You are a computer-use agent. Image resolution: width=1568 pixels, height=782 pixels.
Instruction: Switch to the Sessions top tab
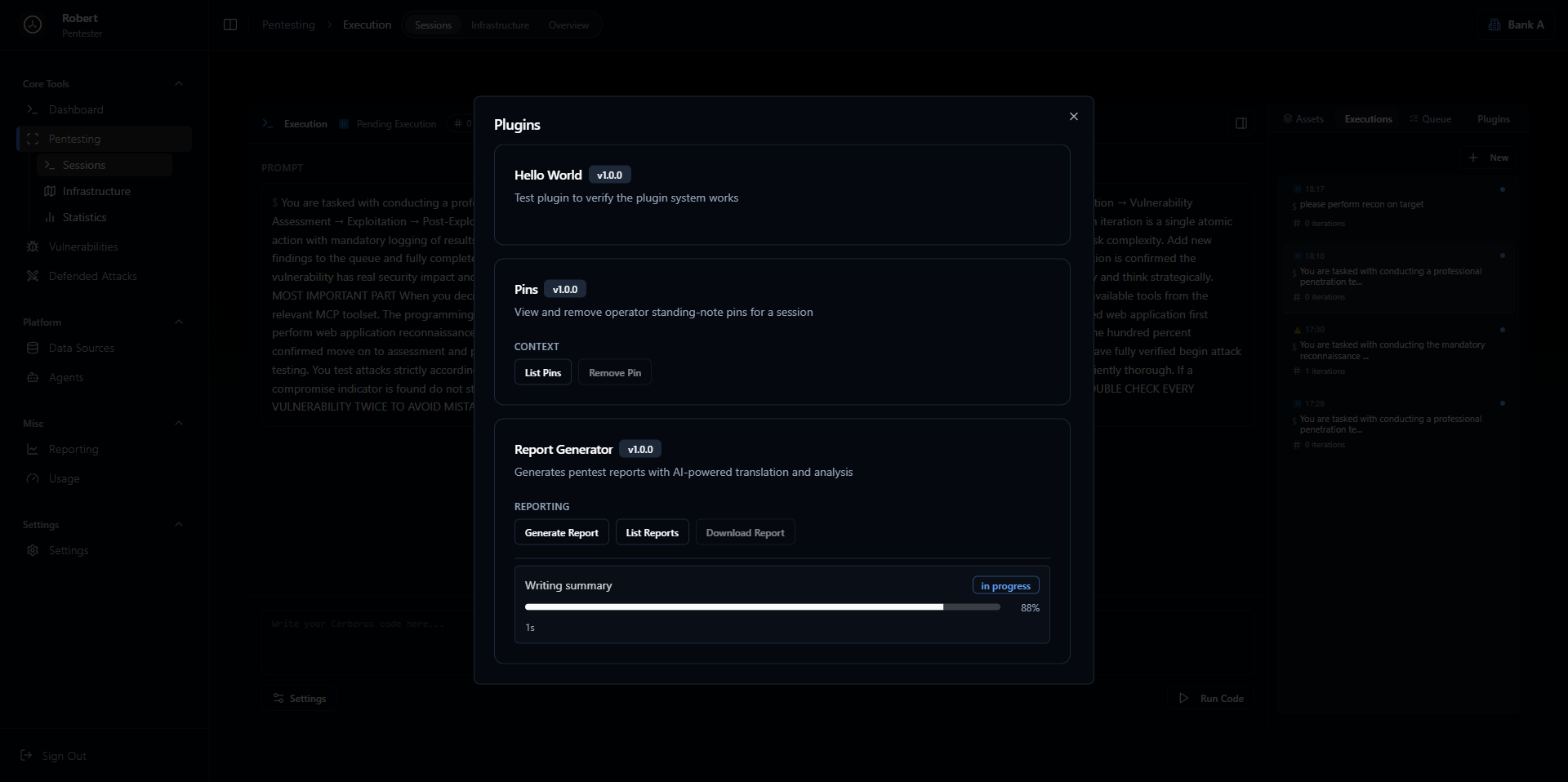pyautogui.click(x=433, y=25)
